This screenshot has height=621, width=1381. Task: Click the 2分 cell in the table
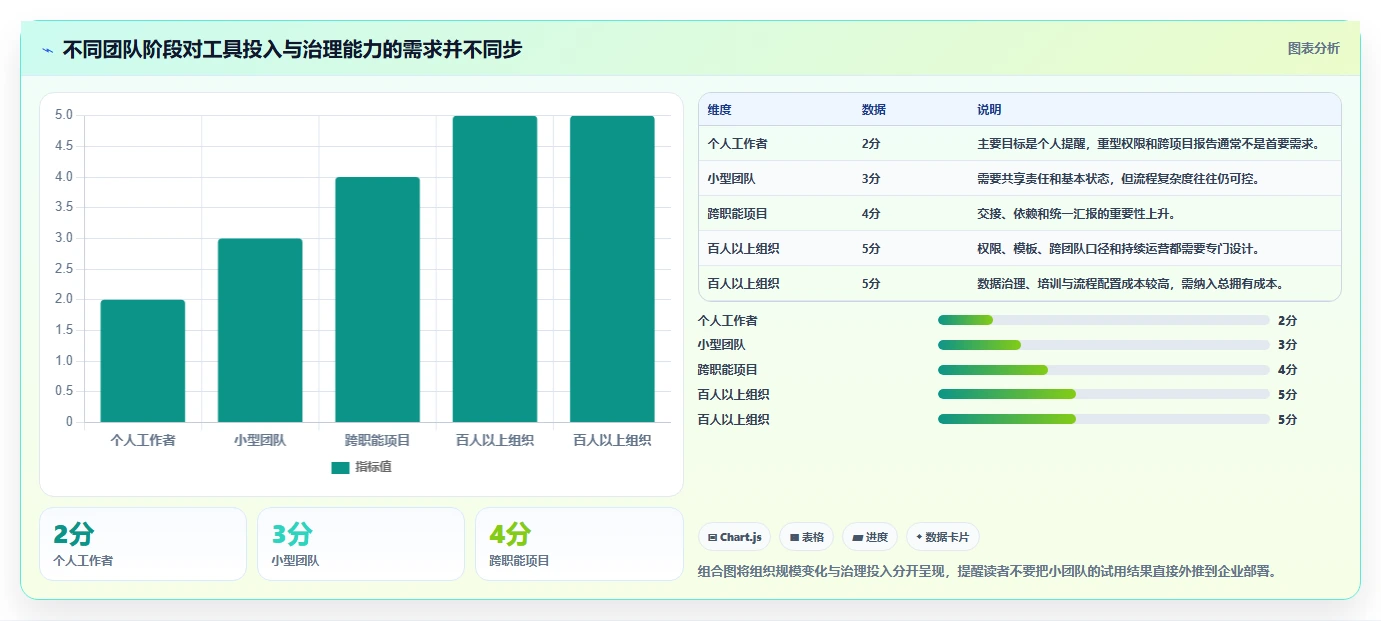871,144
